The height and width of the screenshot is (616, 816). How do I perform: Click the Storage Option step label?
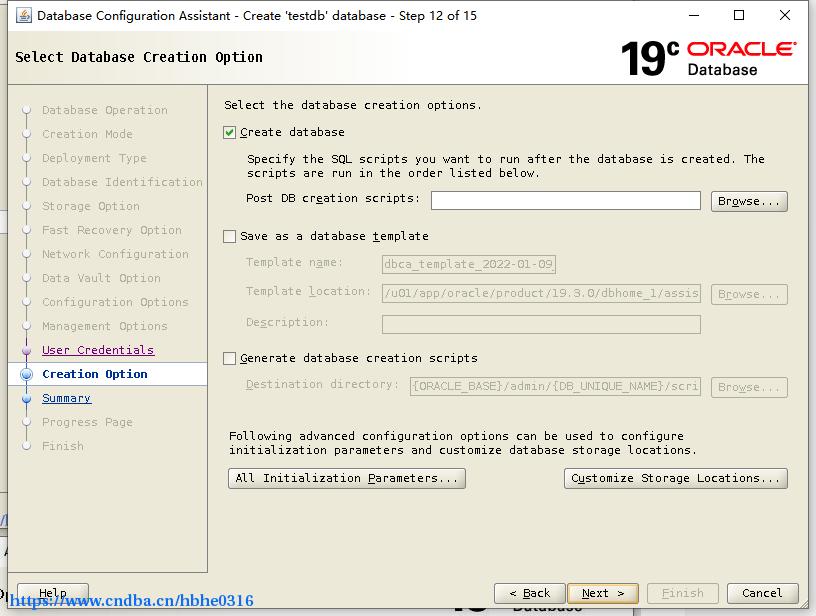(91, 206)
